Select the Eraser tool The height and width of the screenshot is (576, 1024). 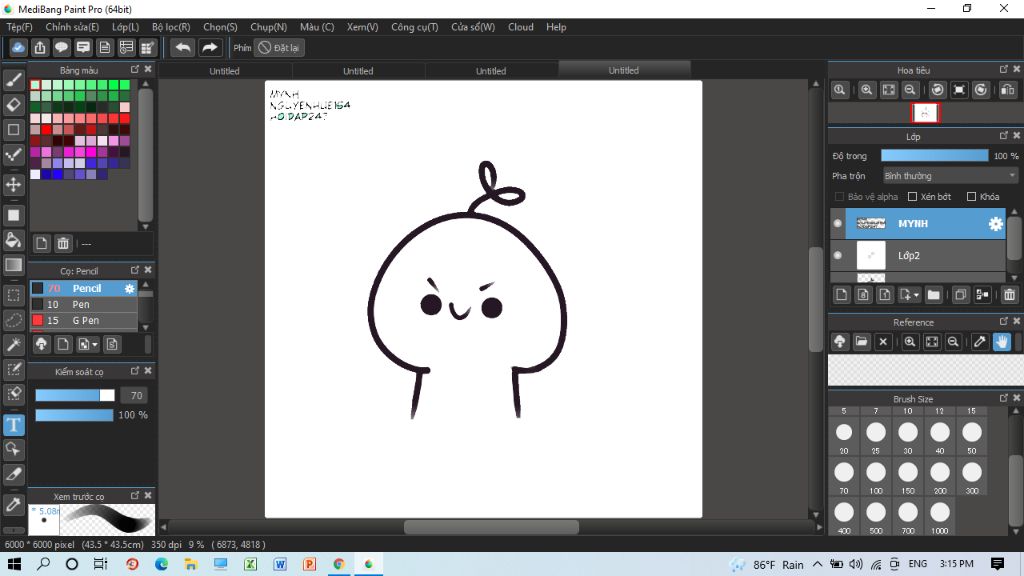pos(13,104)
